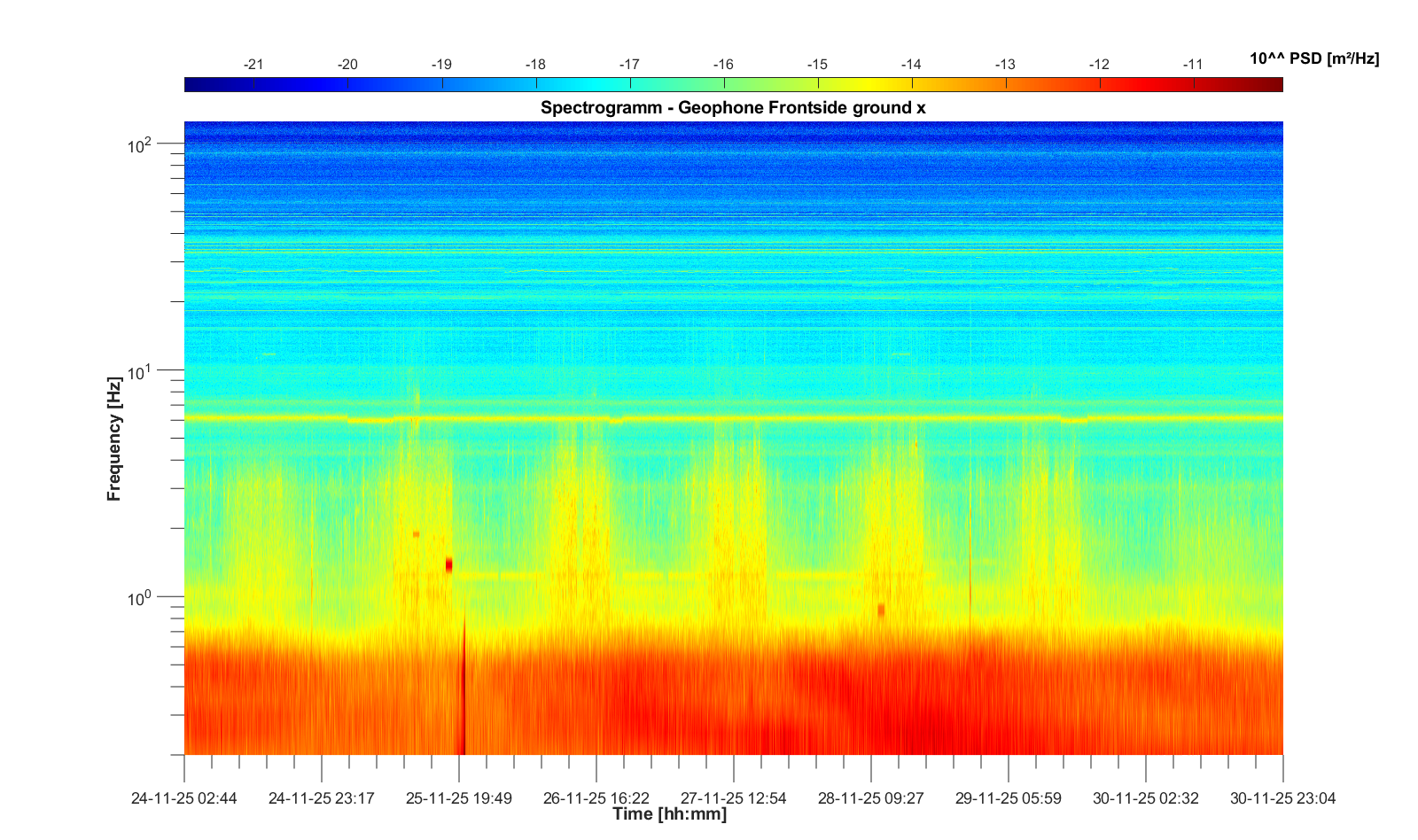Click the spectrogram title 'Geophone Frontside ground x'

click(x=733, y=108)
